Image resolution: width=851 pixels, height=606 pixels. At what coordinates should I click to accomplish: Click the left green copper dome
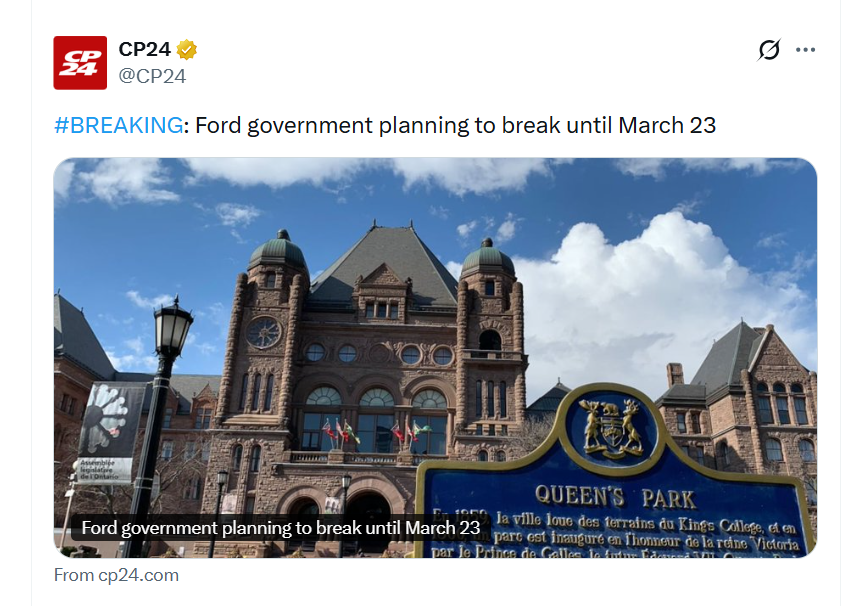(276, 250)
